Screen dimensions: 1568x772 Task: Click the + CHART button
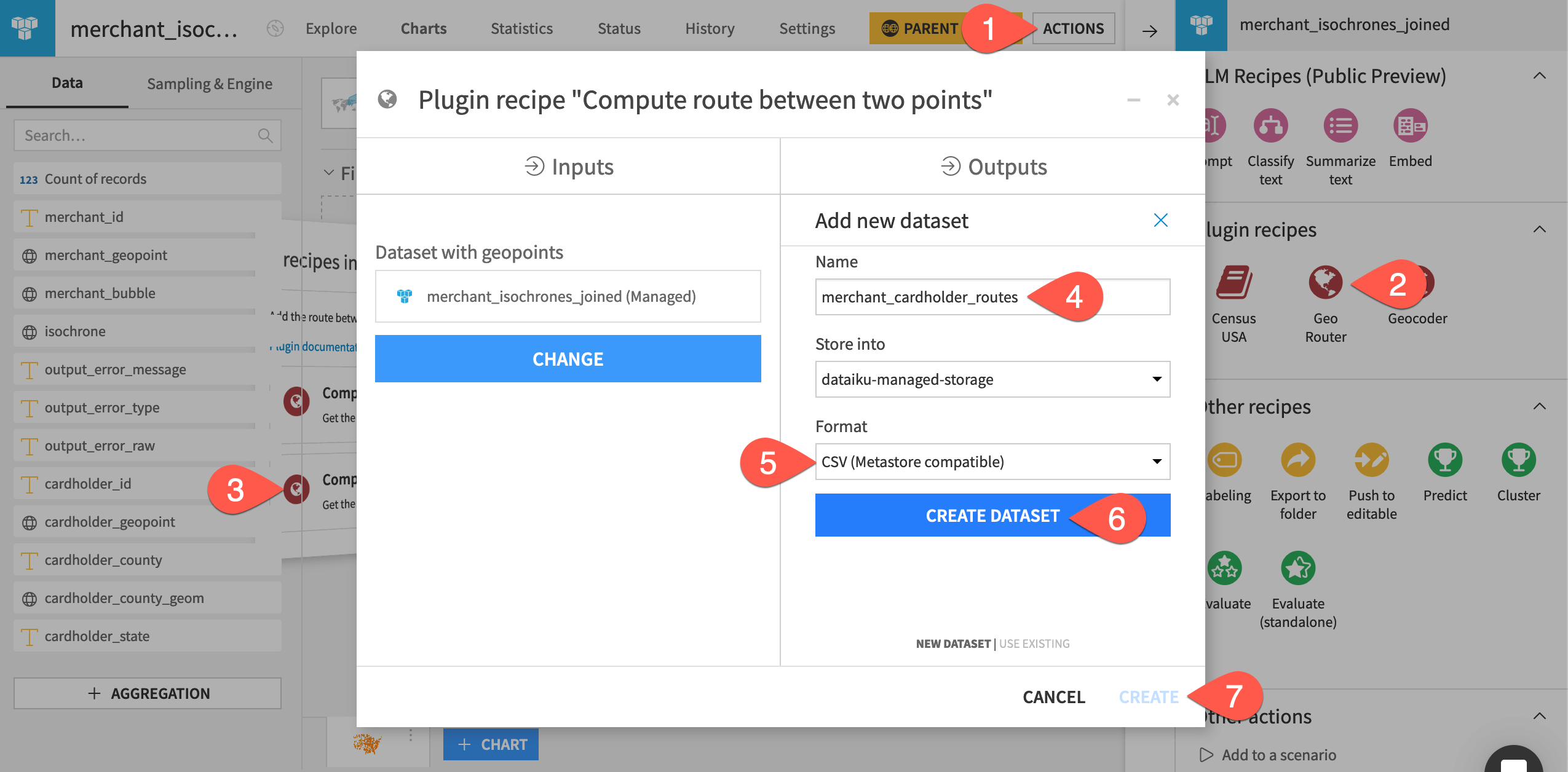(x=491, y=744)
